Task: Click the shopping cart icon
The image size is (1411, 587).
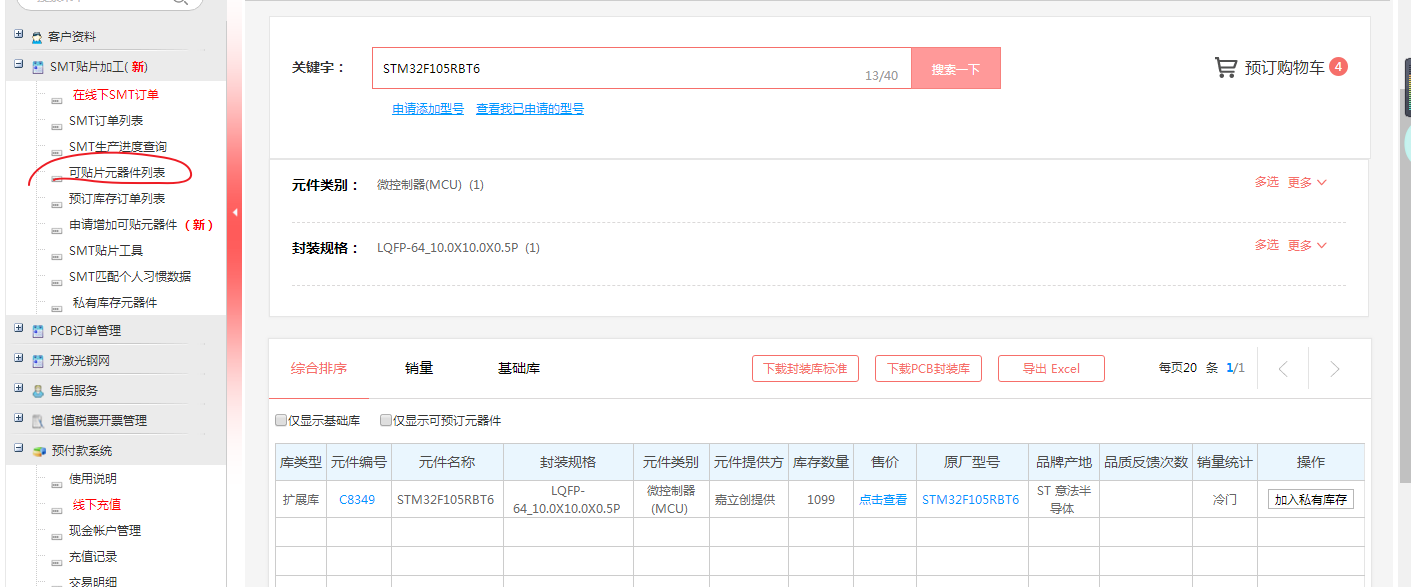Action: pos(1225,67)
